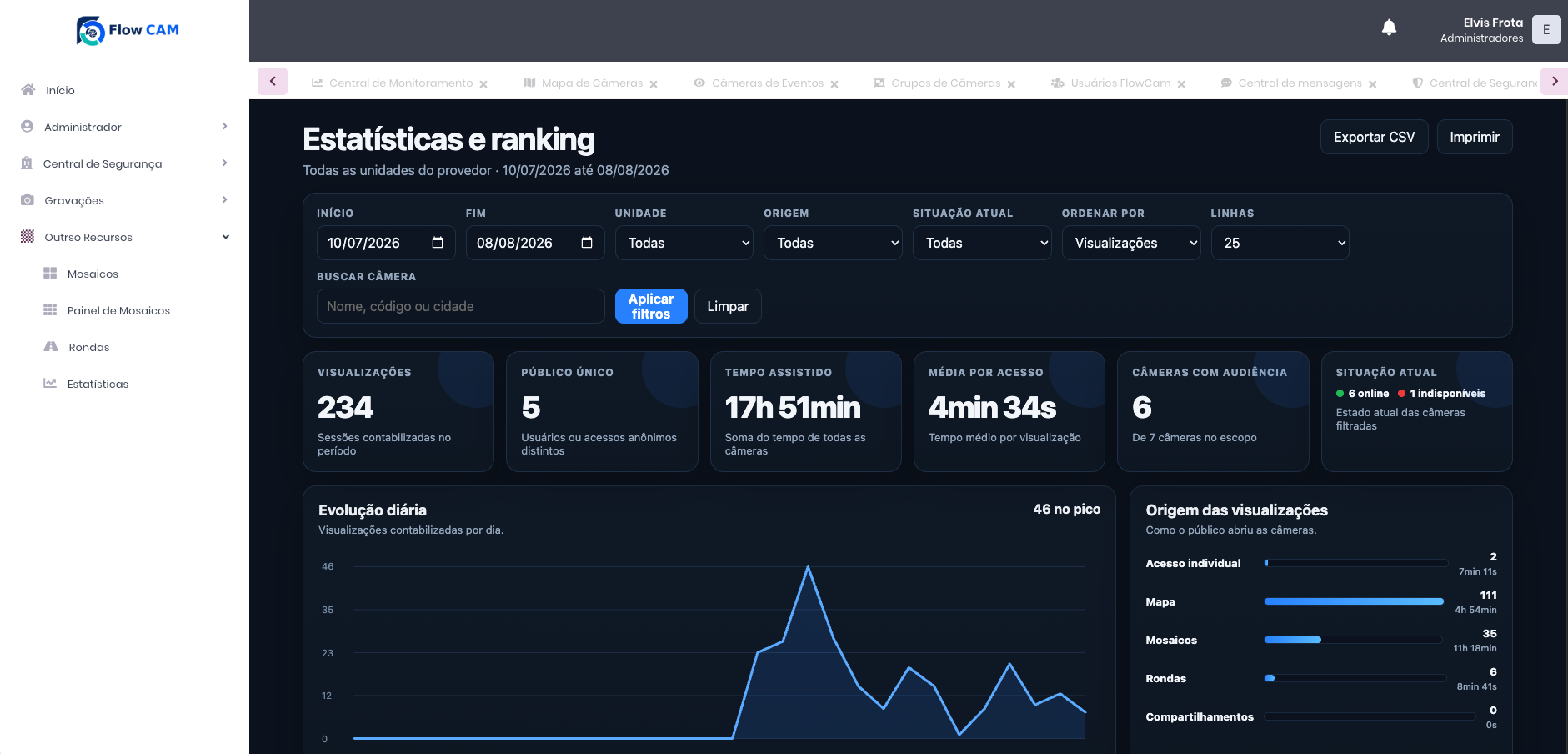Open the Rondas sidebar link
The width and height of the screenshot is (1568, 754).
point(89,347)
